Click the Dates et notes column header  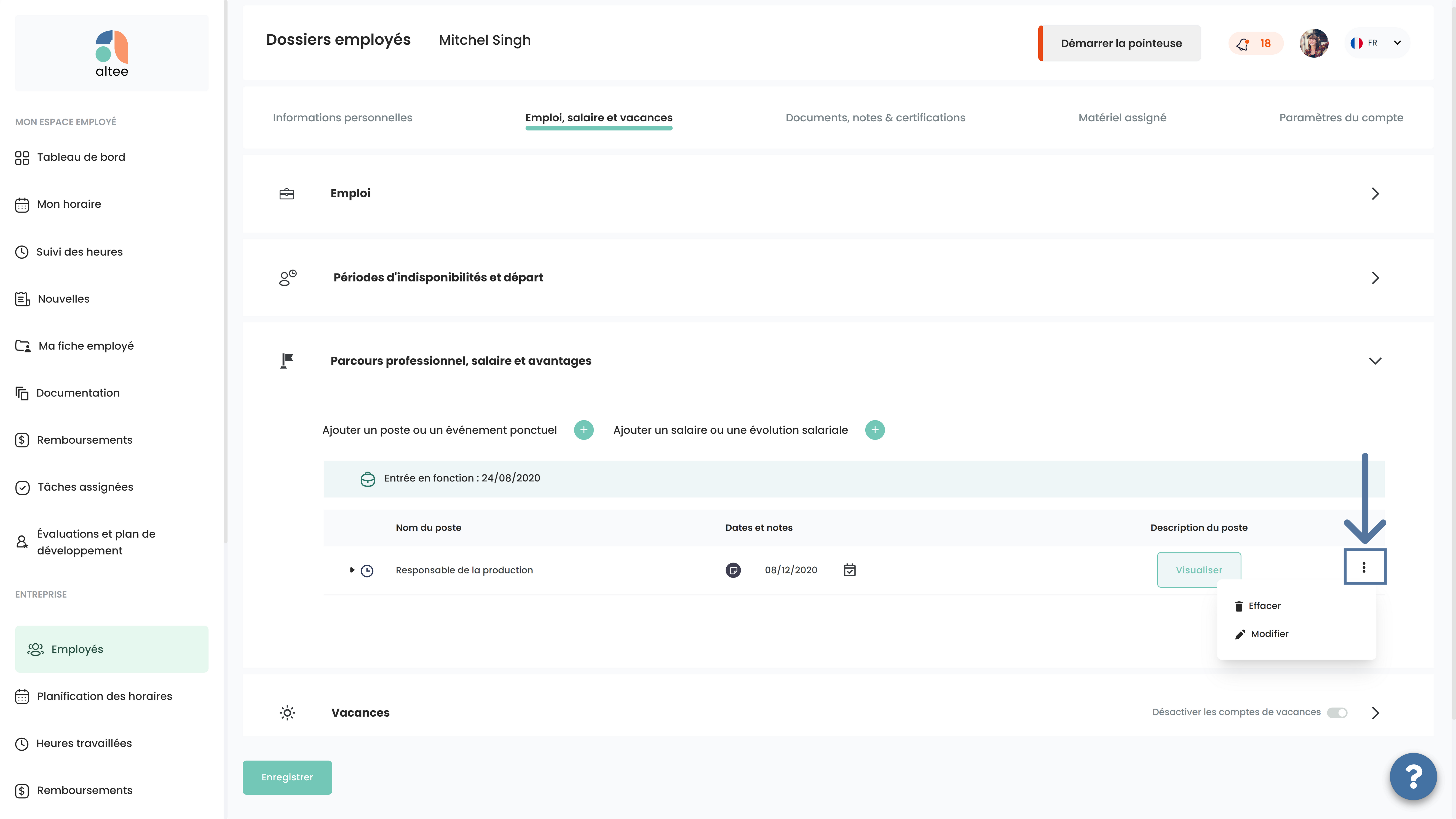pos(759,527)
